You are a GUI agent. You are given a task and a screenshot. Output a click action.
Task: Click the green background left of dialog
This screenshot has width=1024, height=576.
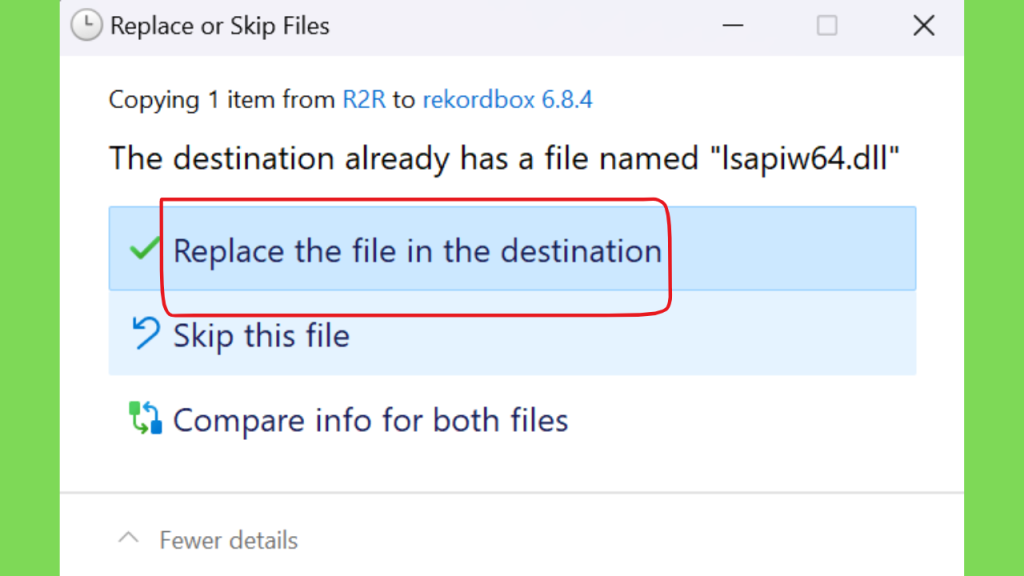[29, 288]
